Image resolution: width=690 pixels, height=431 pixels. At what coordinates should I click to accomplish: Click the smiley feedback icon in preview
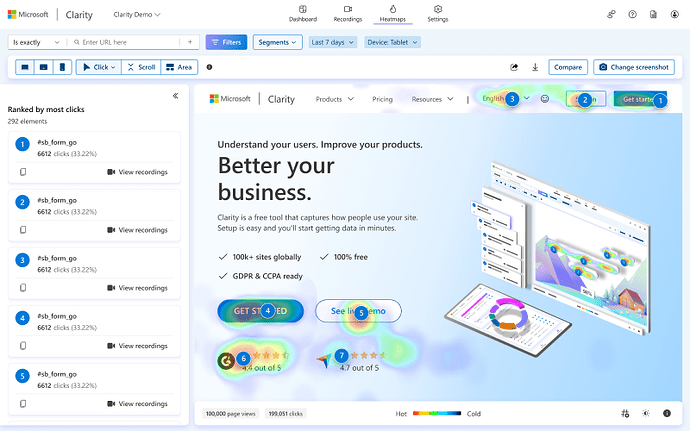point(545,99)
